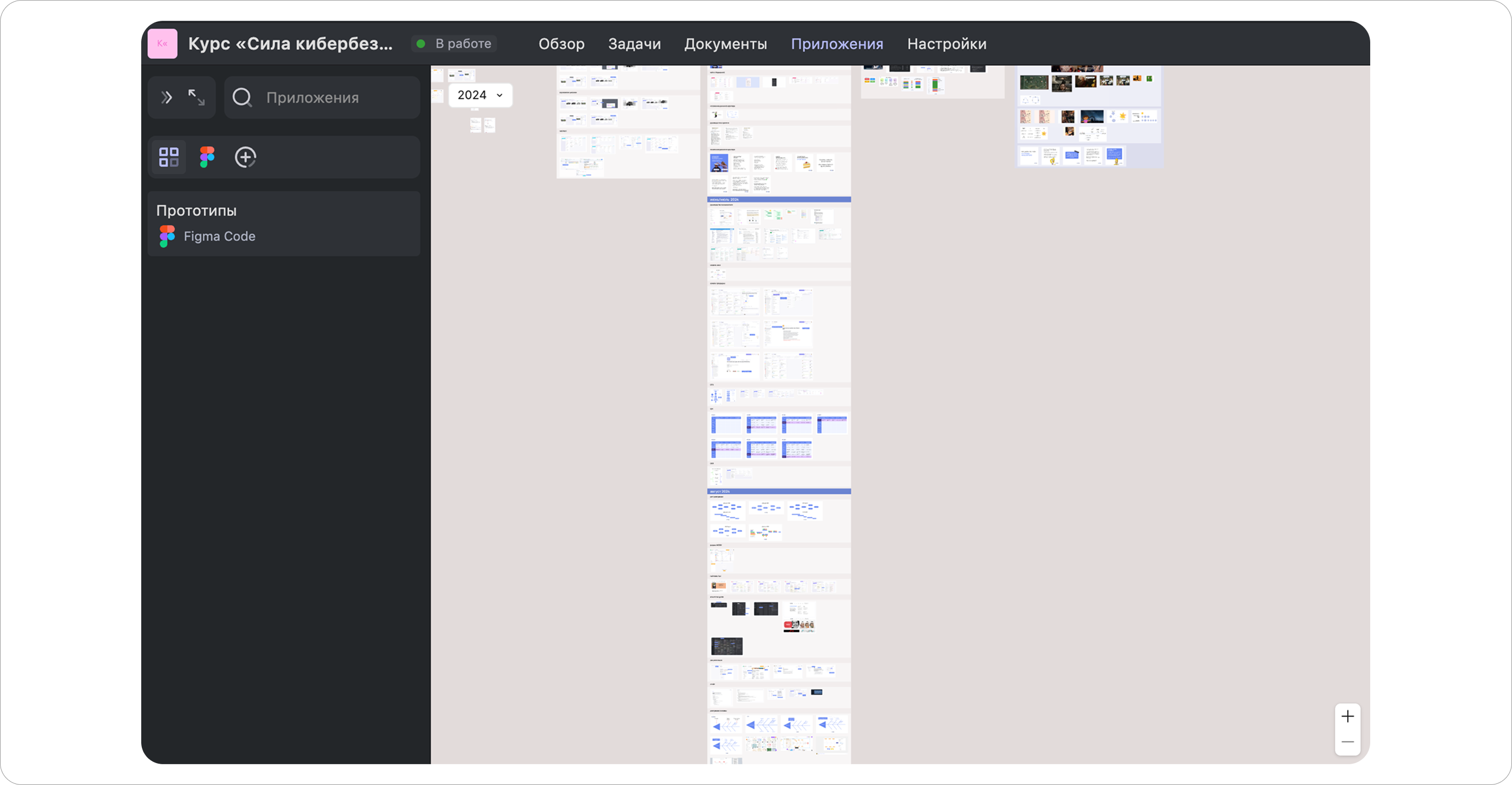Click the Figma logo beside Figma Code
The width and height of the screenshot is (1512, 785).
coord(168,236)
